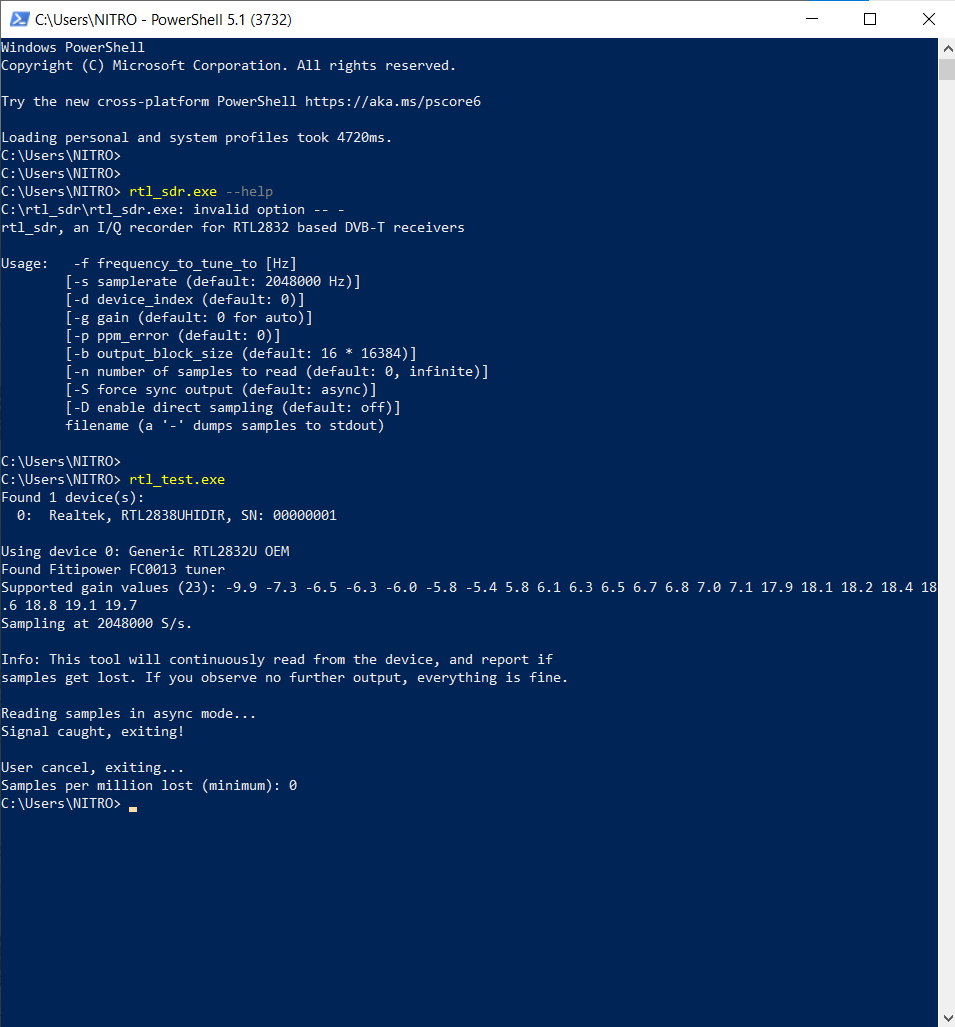This screenshot has height=1027, width=955.
Task: Click the -D enable direct sampling line
Action: pos(233,408)
